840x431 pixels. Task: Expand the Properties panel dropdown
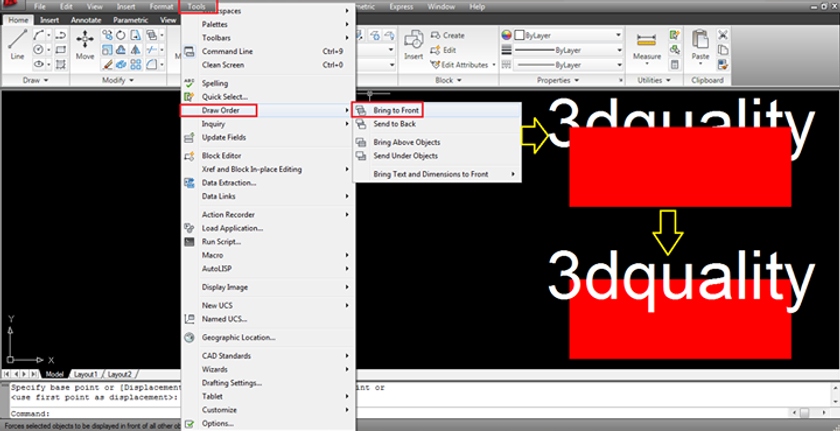[x=558, y=80]
